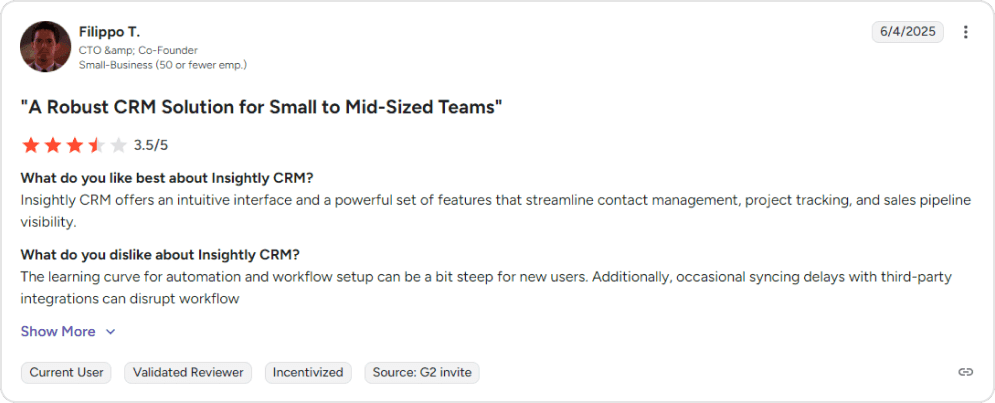Click the first filled rating star
This screenshot has height=403, width=995.
pos(30,145)
